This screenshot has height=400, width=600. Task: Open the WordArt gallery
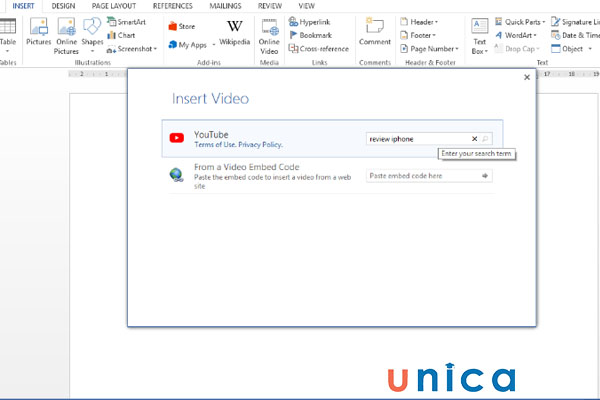pos(516,35)
